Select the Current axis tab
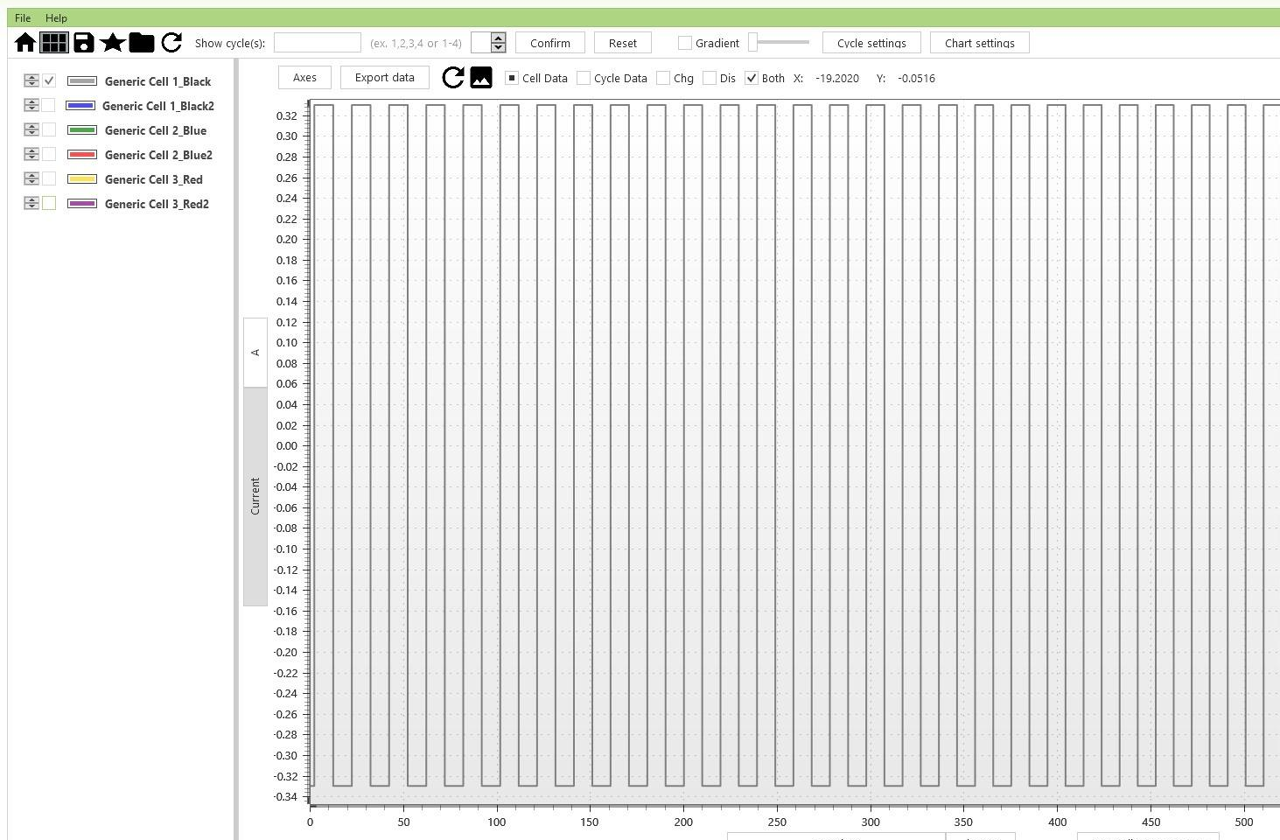The height and width of the screenshot is (840, 1280). (x=255, y=496)
